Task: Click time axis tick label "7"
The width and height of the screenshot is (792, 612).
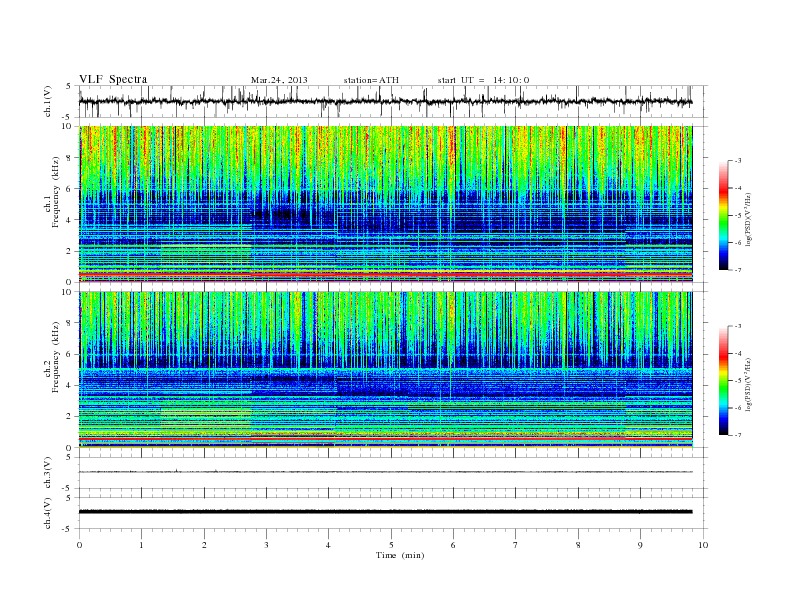Action: coord(516,545)
